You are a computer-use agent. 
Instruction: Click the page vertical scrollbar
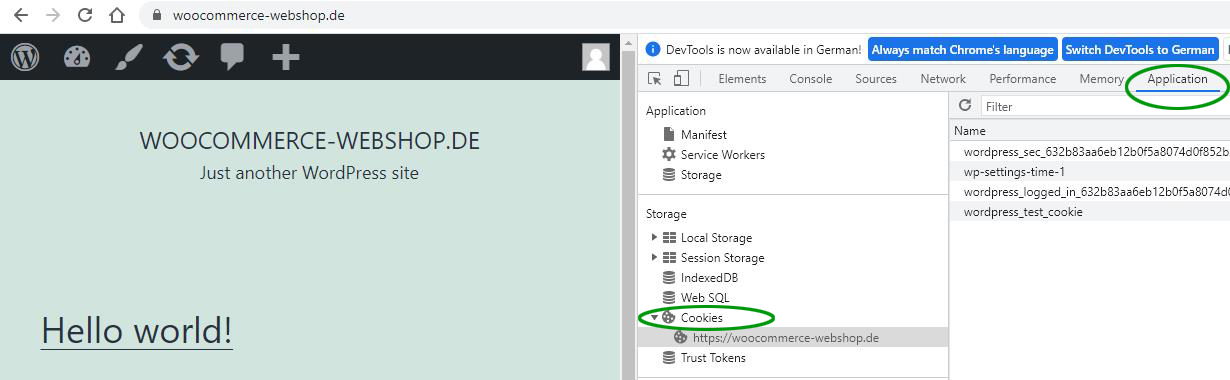tap(628, 207)
